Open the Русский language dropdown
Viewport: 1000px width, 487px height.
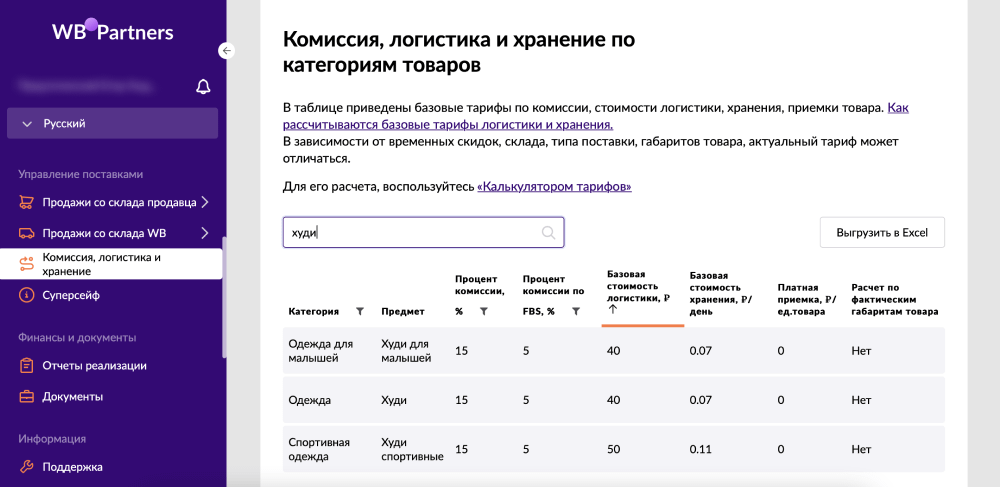[112, 123]
